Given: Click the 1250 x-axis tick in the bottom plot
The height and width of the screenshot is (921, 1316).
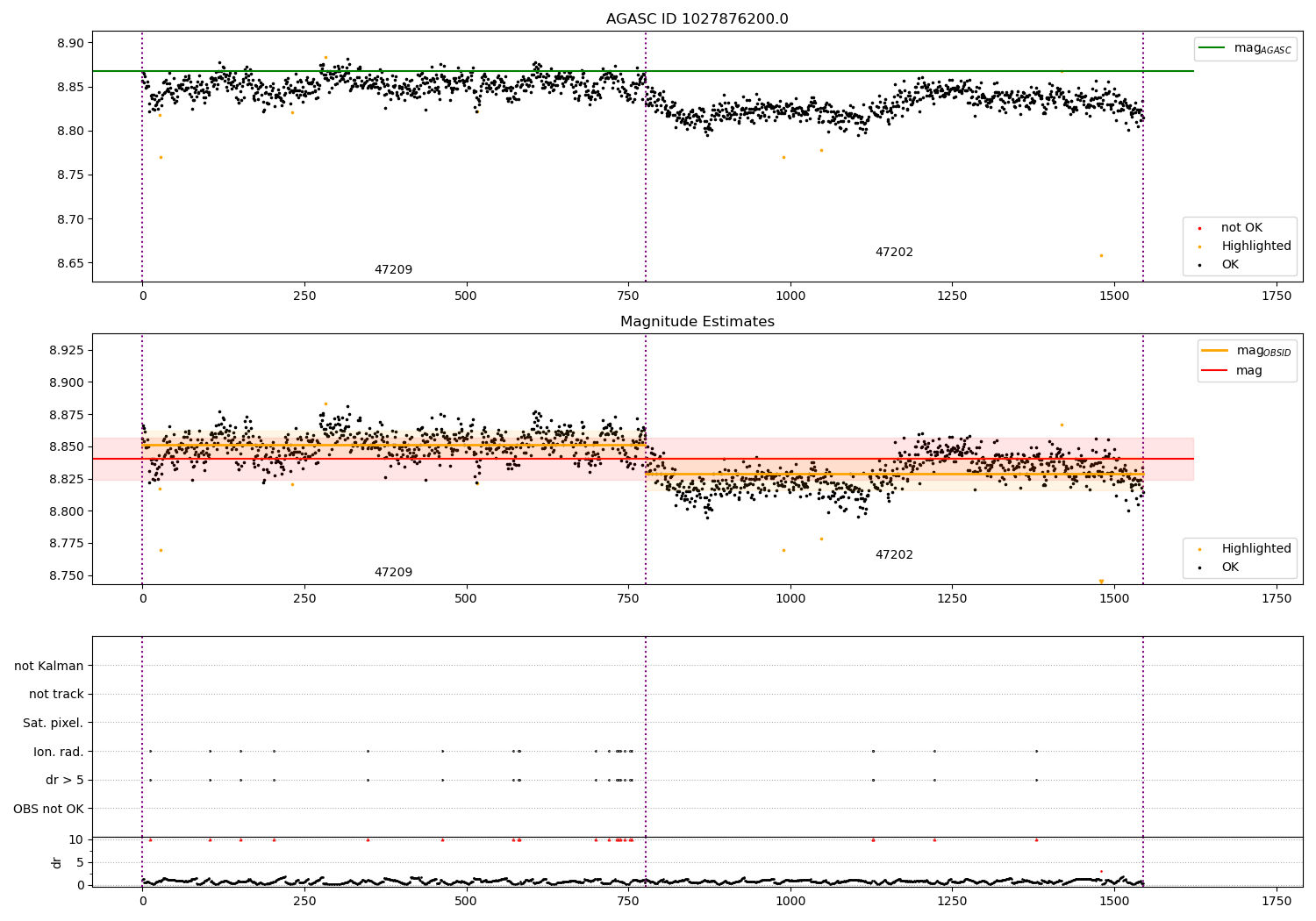Looking at the screenshot, I should [952, 901].
